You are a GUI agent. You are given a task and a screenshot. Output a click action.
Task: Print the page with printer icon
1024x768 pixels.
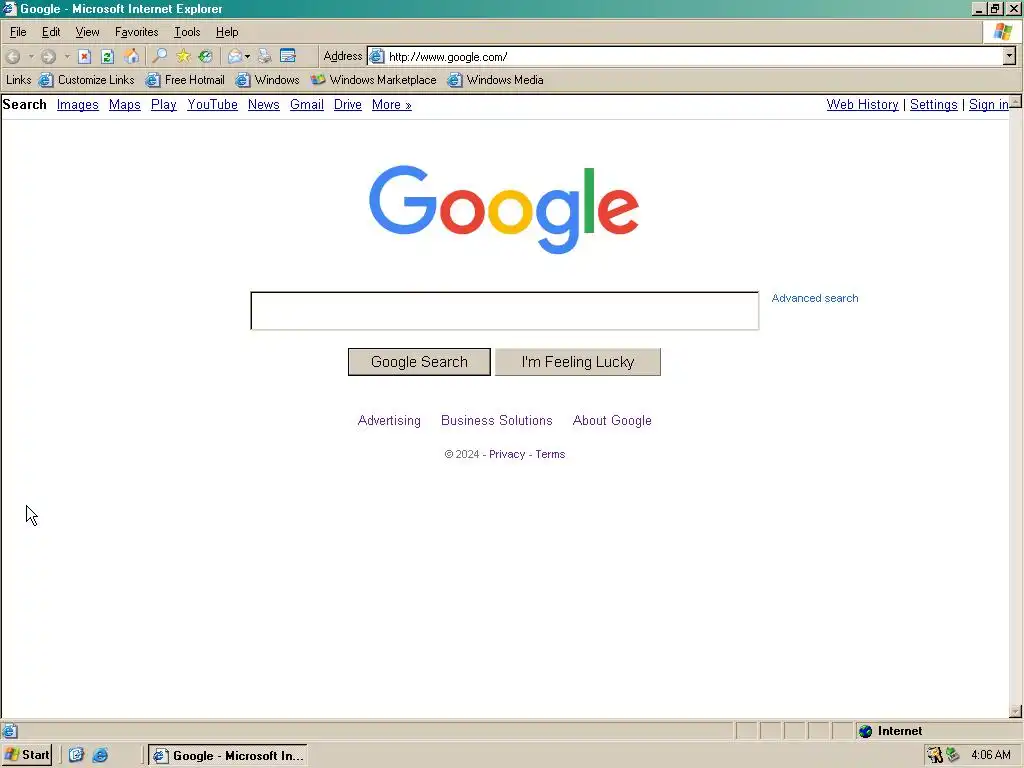264,57
